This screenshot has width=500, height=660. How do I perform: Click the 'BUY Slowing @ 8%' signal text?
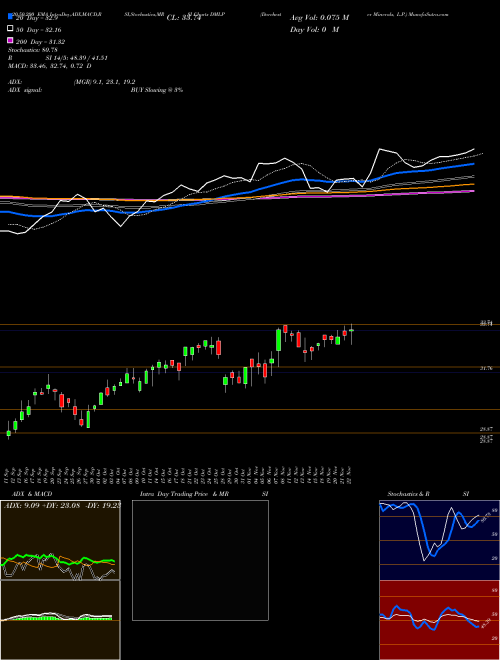coord(157,90)
